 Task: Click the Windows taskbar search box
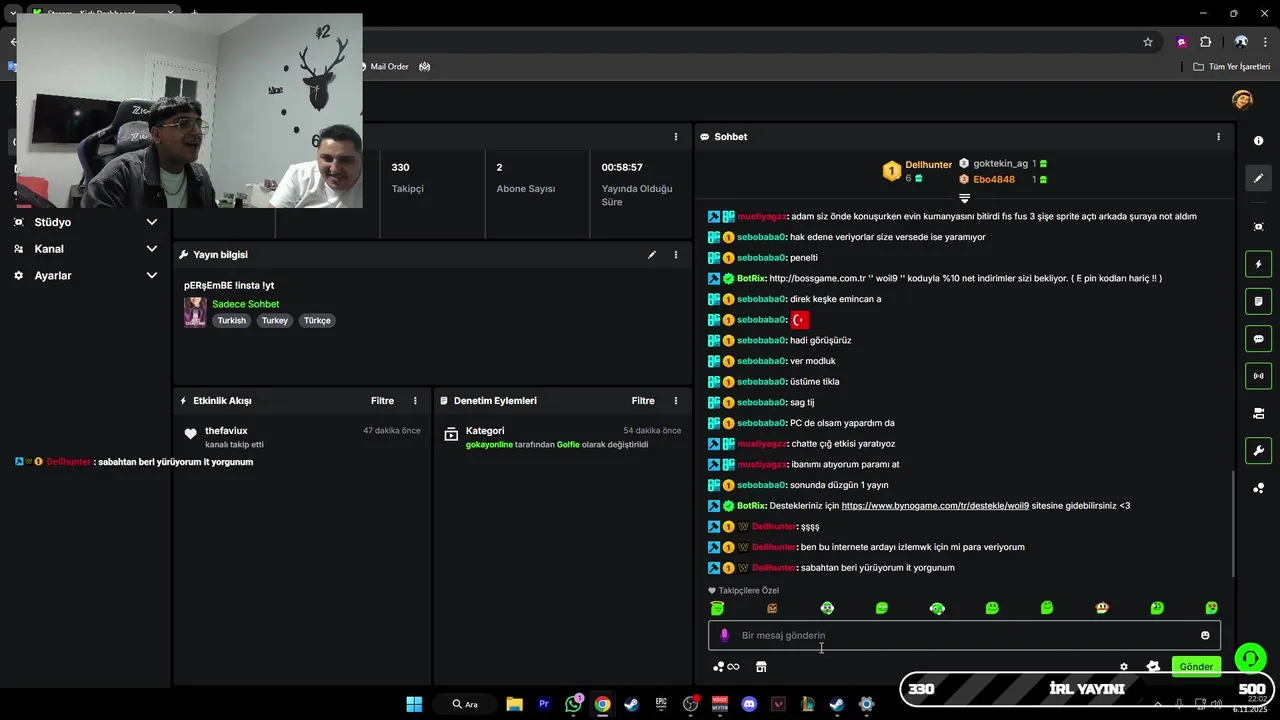coord(465,704)
